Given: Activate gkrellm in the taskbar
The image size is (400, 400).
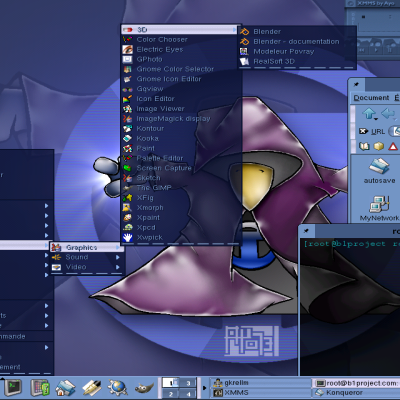Looking at the screenshot, I should (261, 383).
